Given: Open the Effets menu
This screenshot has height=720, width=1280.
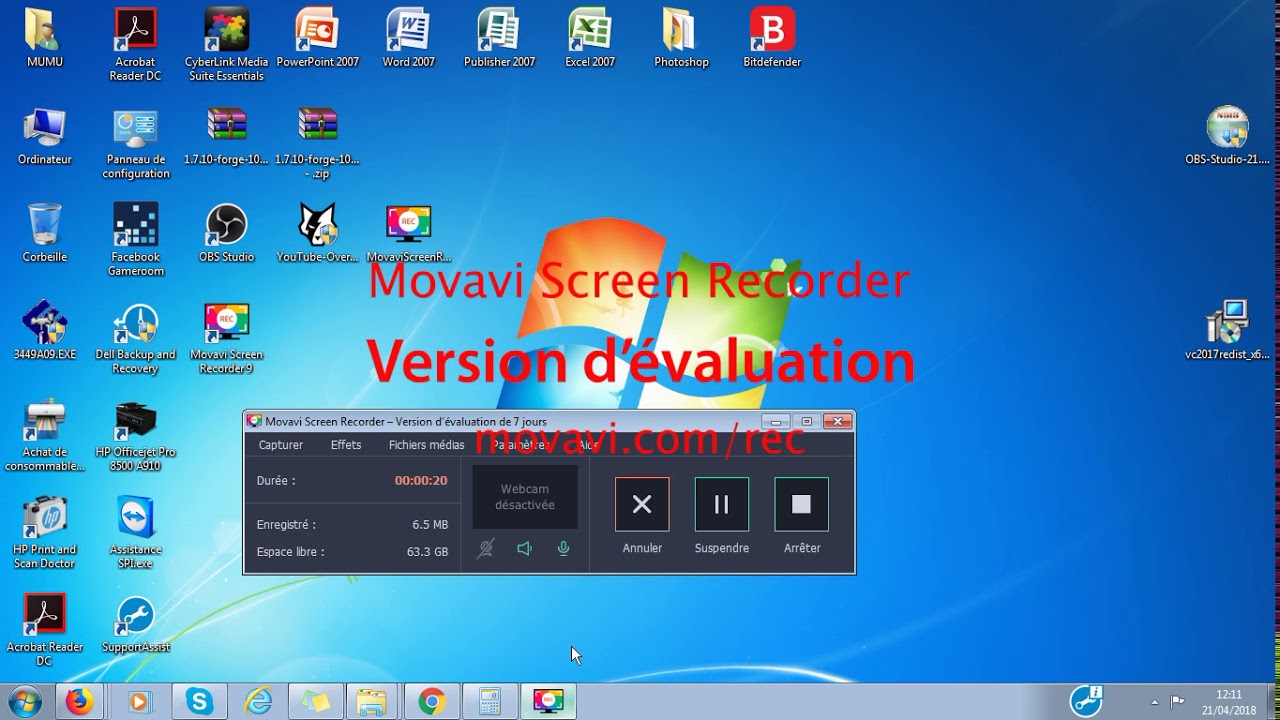Looking at the screenshot, I should pyautogui.click(x=346, y=445).
